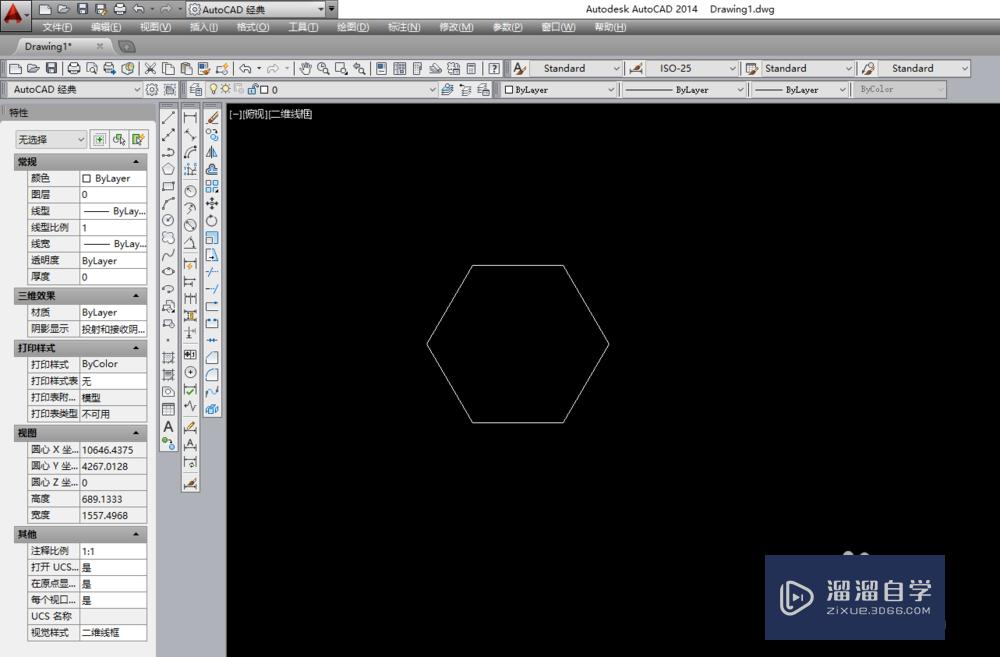Open the Layer Properties Manager
Viewport: 1000px width, 657px height.
pos(194,89)
